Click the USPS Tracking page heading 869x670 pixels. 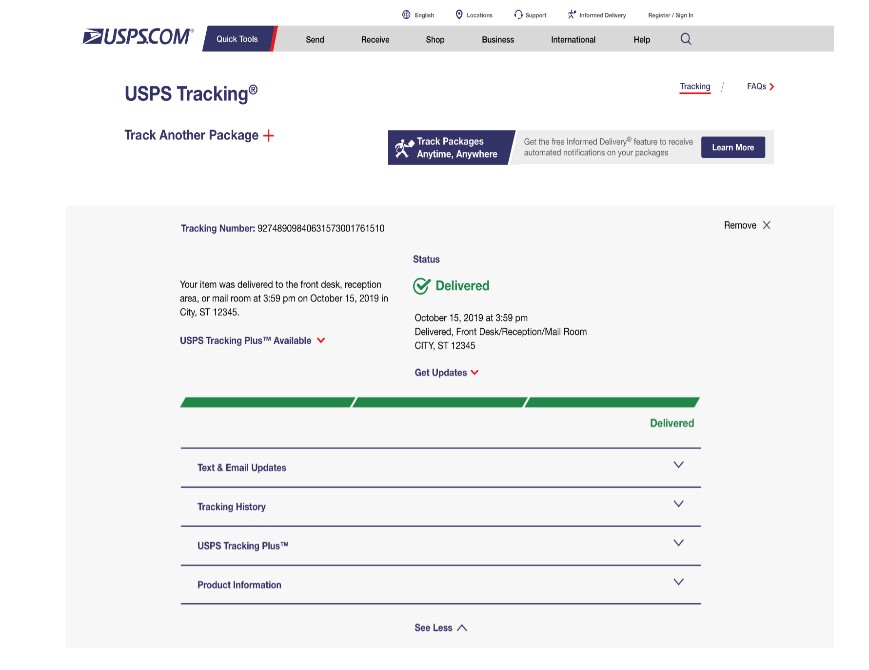click(191, 93)
